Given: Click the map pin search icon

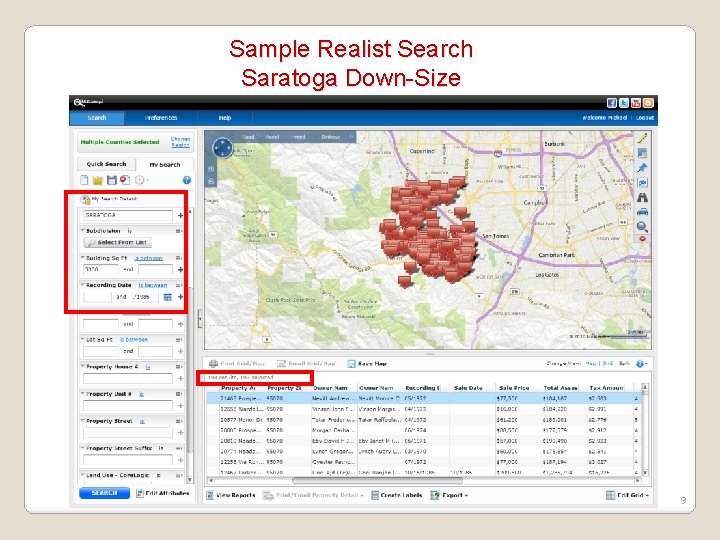Looking at the screenshot, I should [x=125, y=180].
